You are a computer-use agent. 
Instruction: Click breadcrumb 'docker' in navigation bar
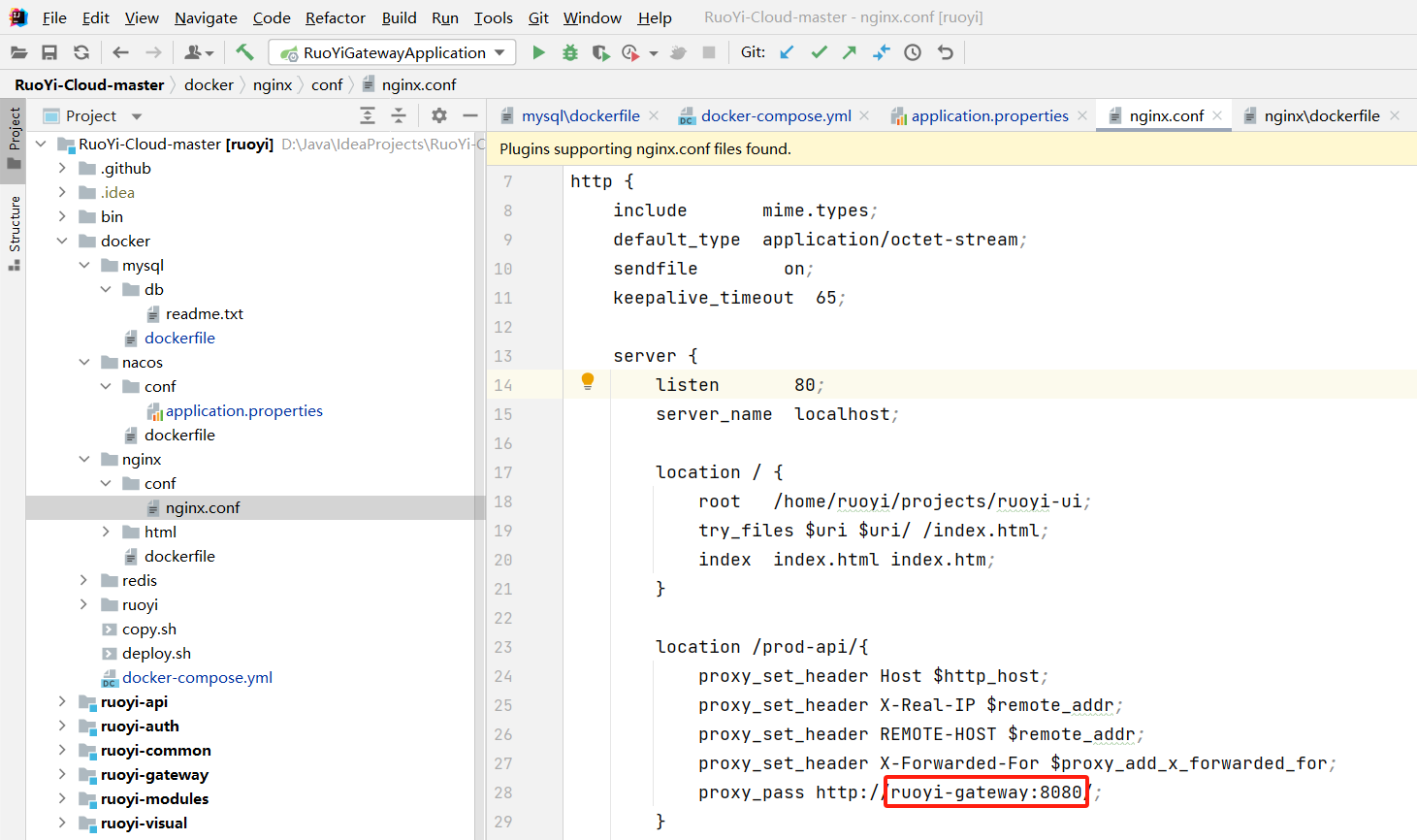(209, 84)
